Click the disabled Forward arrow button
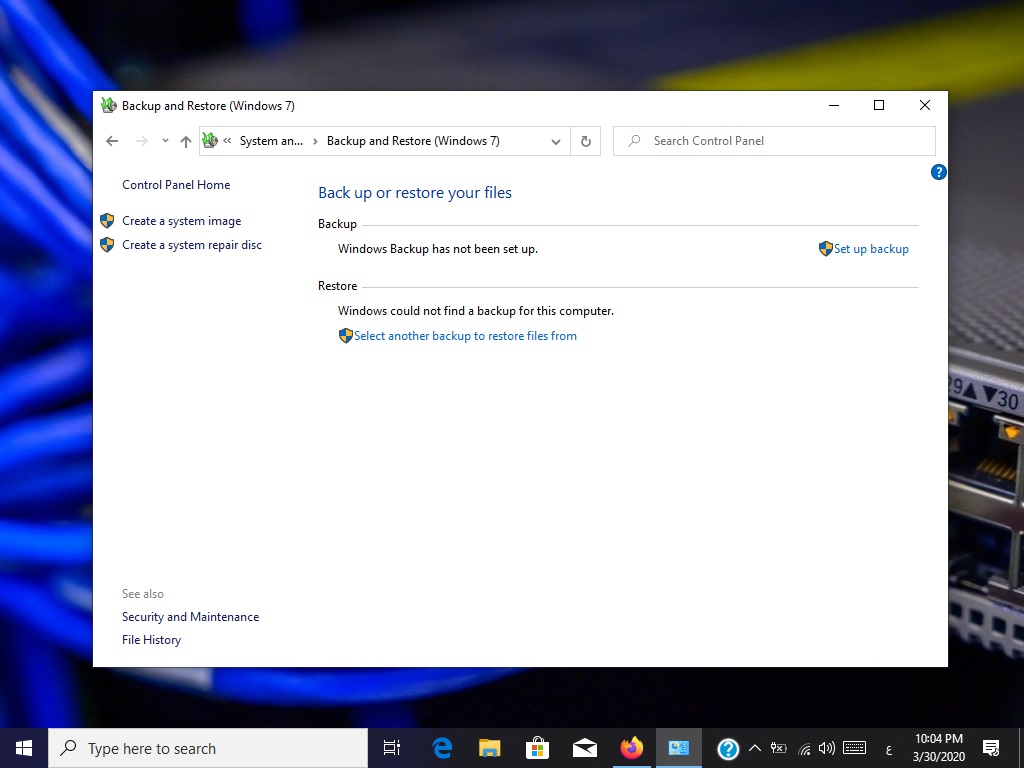The height and width of the screenshot is (768, 1024). point(142,141)
